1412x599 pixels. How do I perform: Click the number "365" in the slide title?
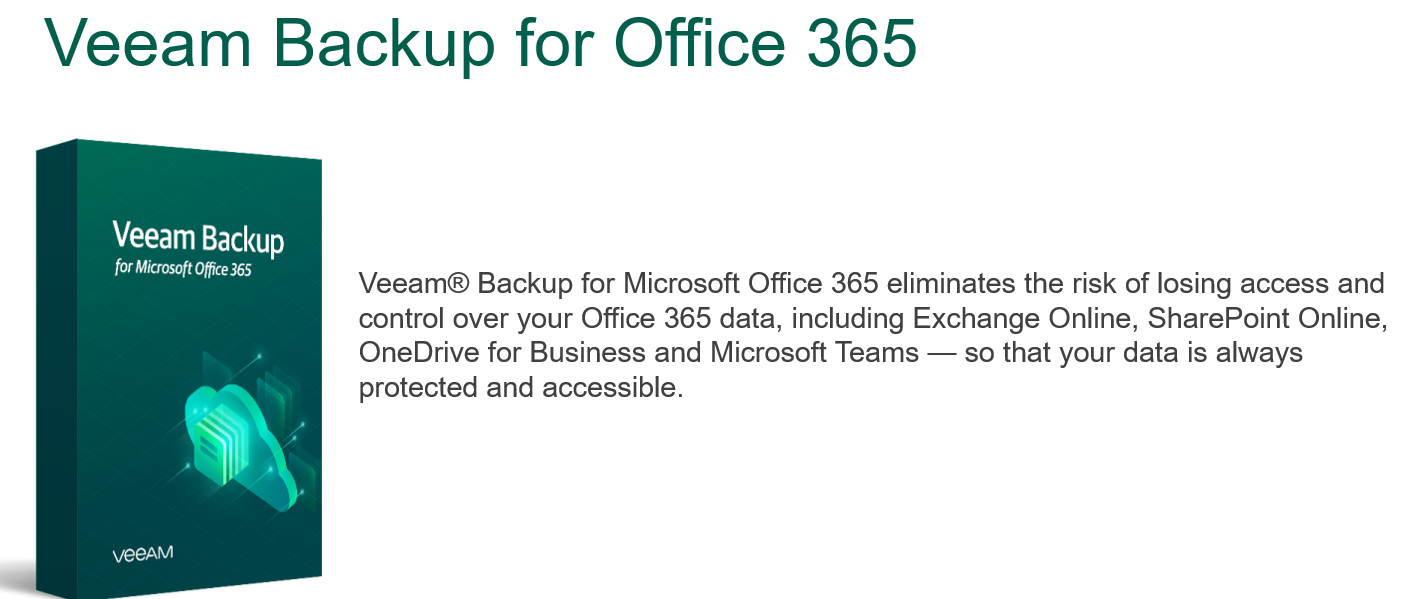click(862, 41)
